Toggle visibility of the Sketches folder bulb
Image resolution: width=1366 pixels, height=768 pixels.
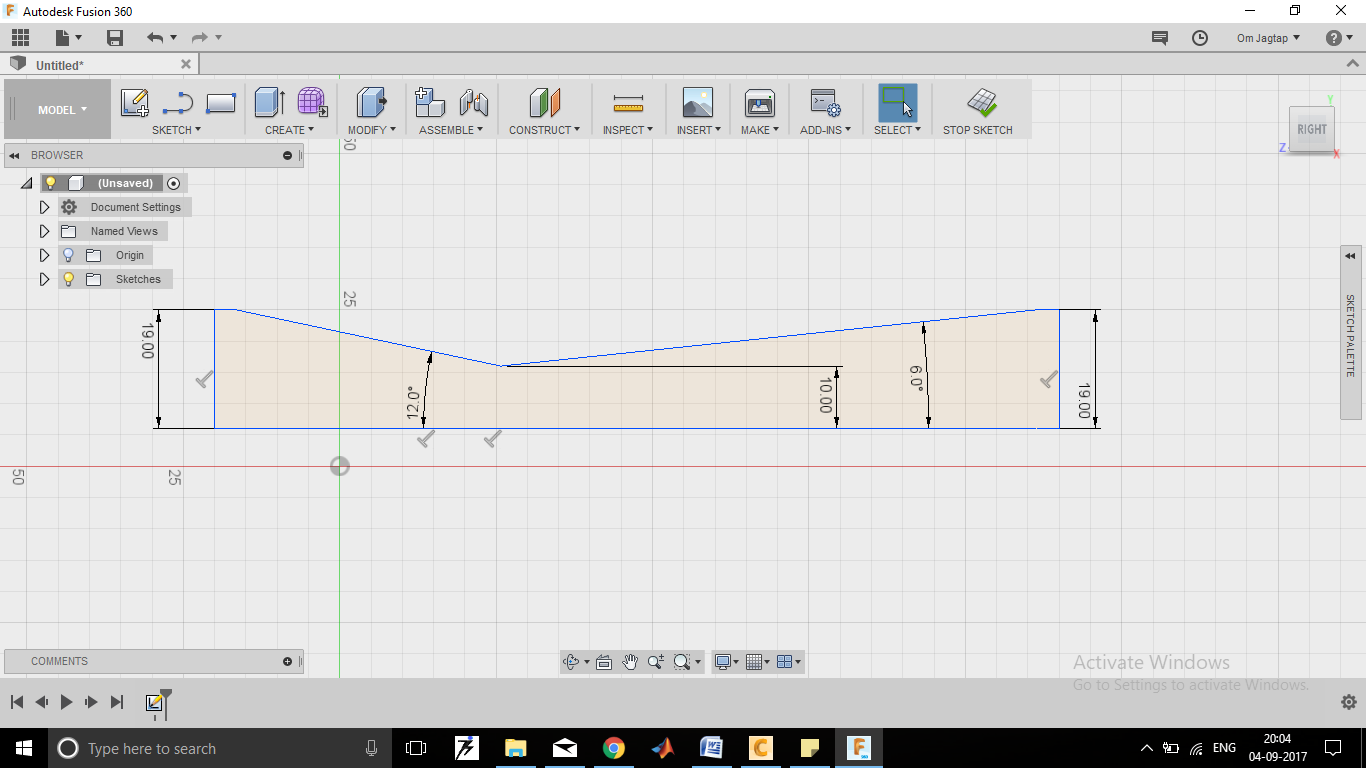pos(67,279)
